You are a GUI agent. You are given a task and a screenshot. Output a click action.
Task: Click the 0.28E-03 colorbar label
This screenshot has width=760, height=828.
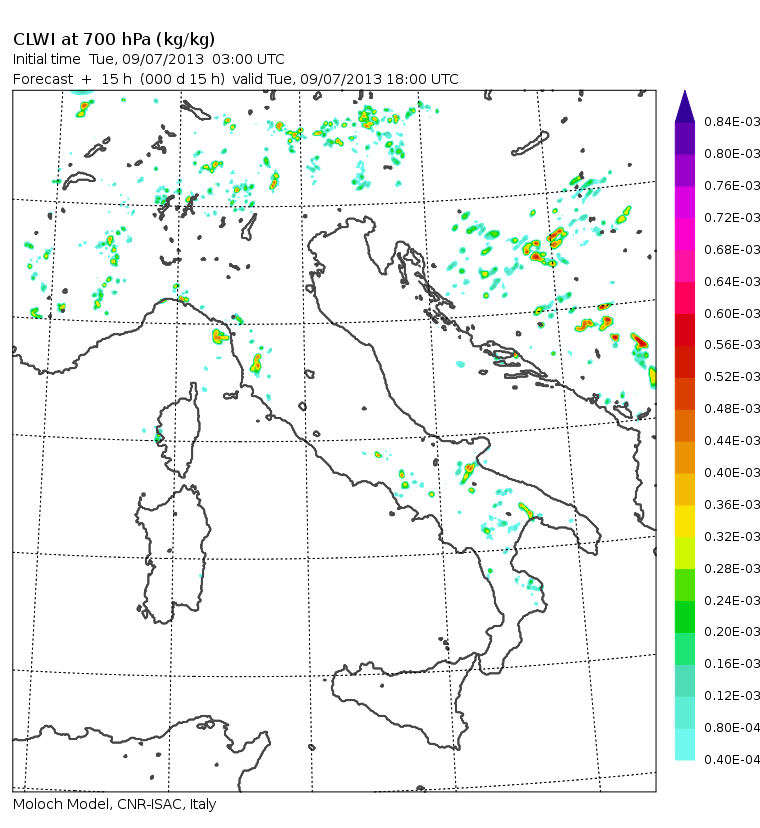point(732,569)
